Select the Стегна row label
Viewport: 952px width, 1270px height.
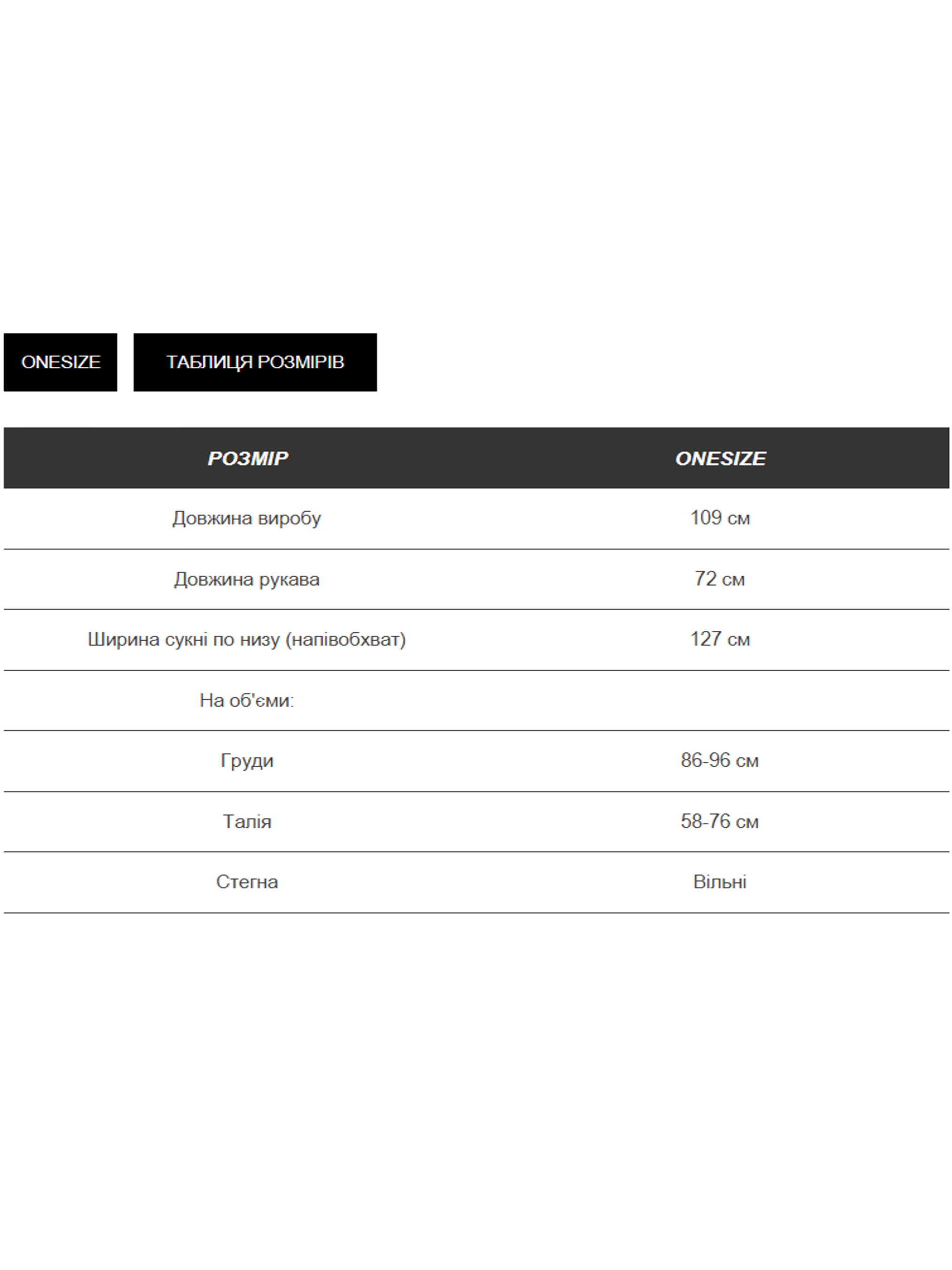pos(247,882)
